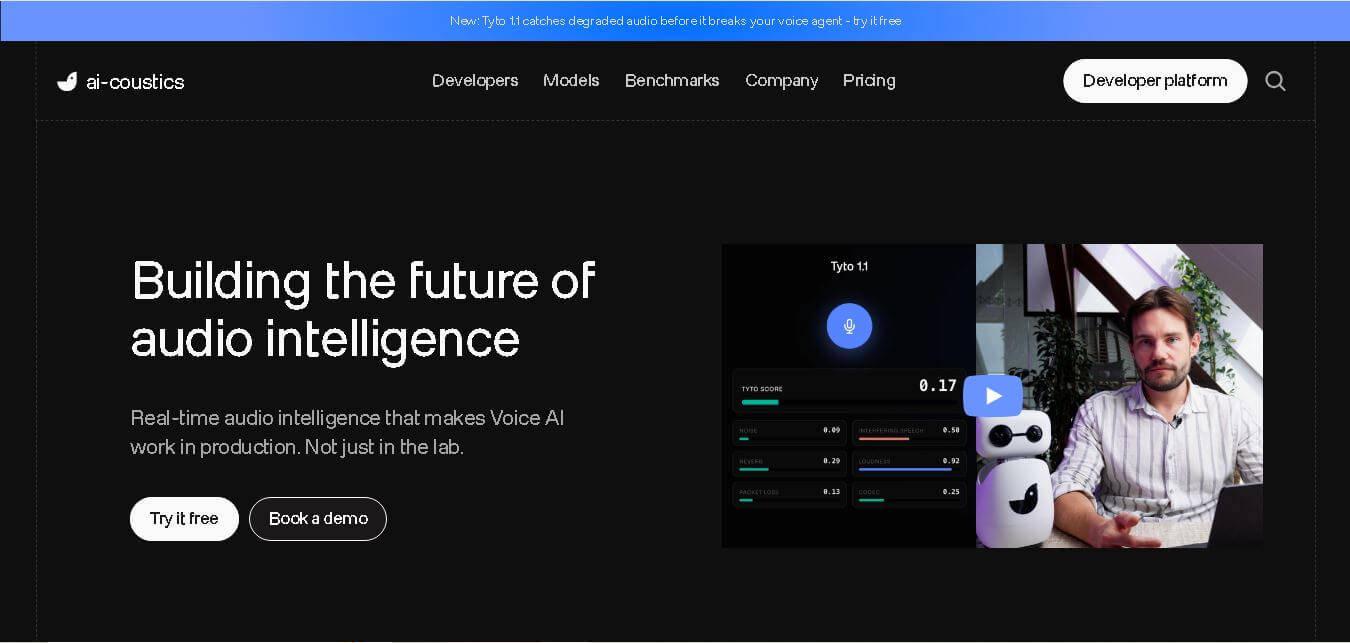The width and height of the screenshot is (1350, 643).
Task: Click the ai-coustics logo
Action: [121, 82]
